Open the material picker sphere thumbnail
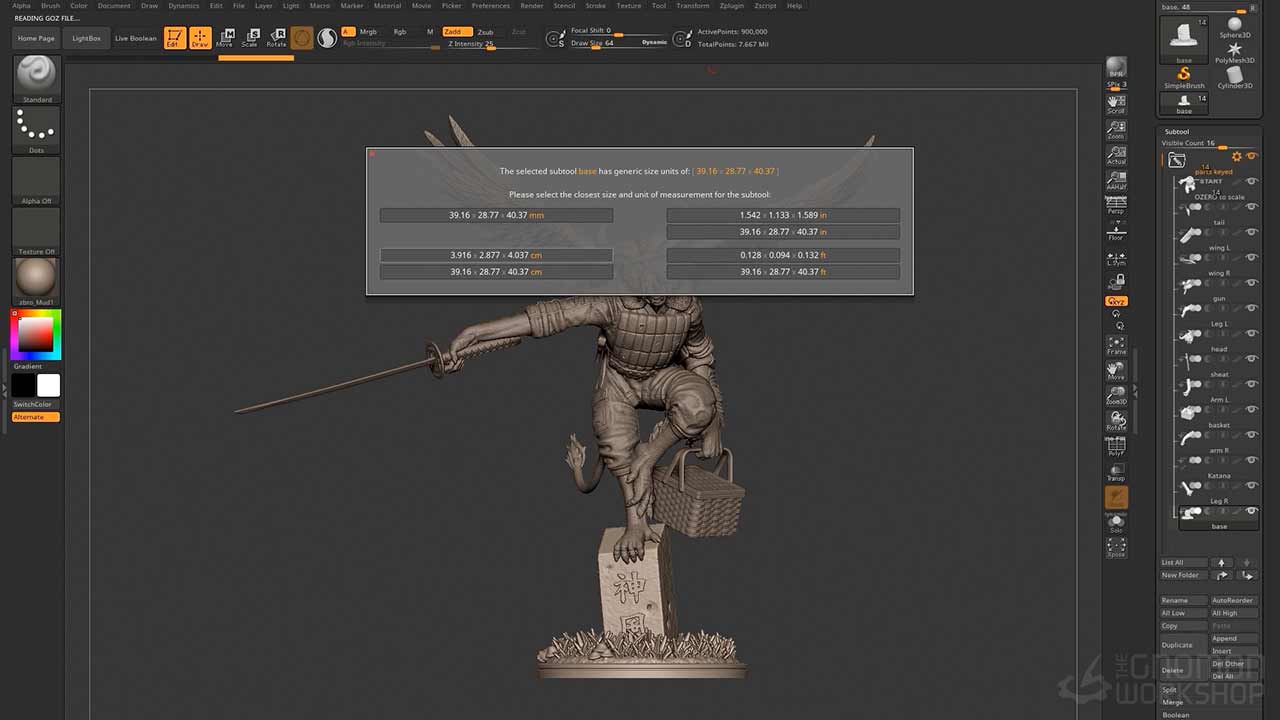The image size is (1280, 720). pos(37,279)
